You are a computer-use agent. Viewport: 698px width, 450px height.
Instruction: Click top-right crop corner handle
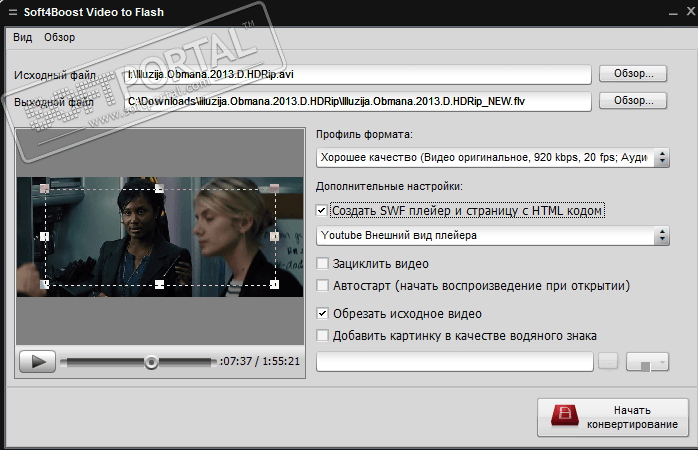pos(274,189)
